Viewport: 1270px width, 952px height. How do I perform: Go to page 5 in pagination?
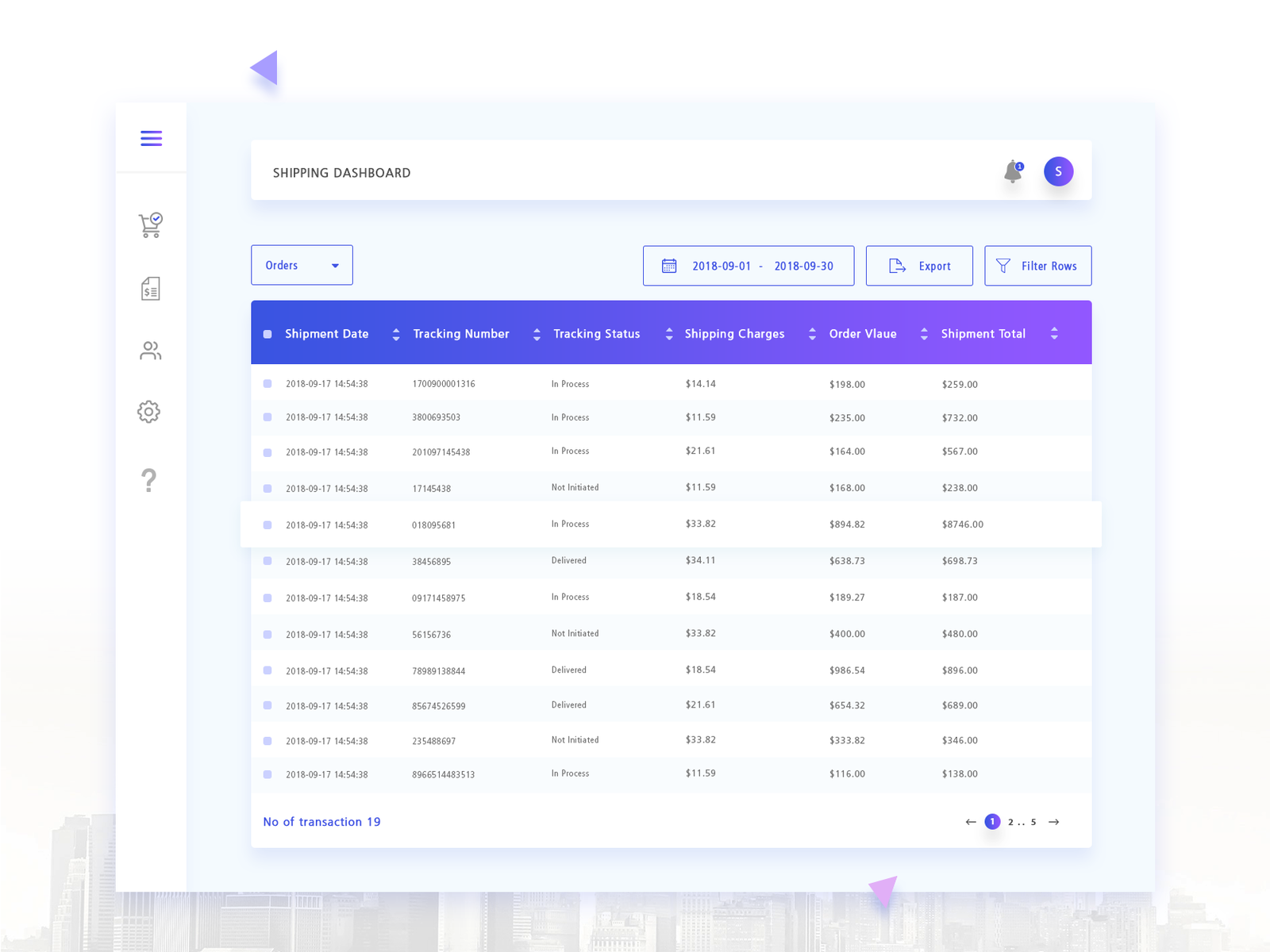coord(1034,822)
